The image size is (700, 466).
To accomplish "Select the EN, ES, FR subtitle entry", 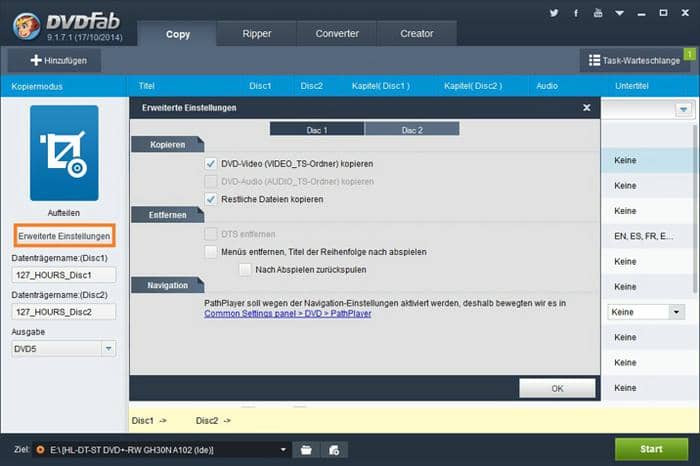I will (x=643, y=236).
